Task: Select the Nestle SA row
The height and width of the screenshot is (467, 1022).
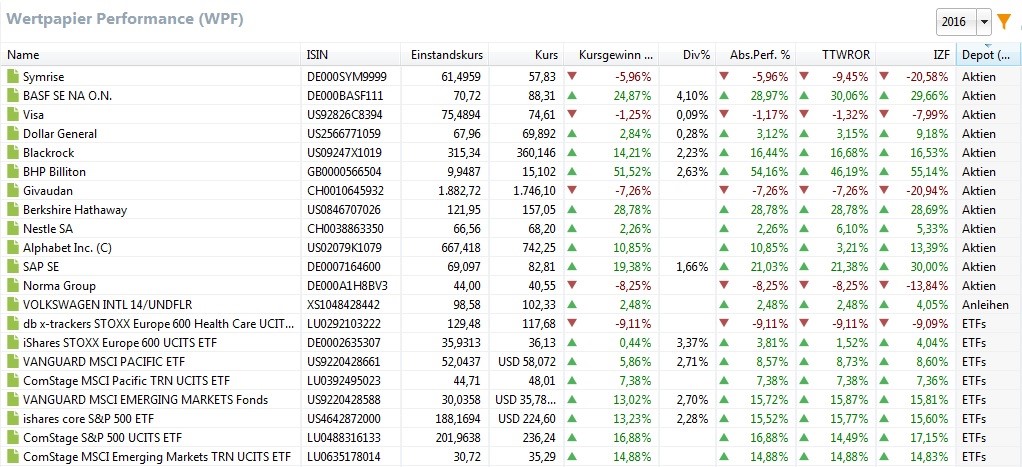Action: [x=50, y=229]
